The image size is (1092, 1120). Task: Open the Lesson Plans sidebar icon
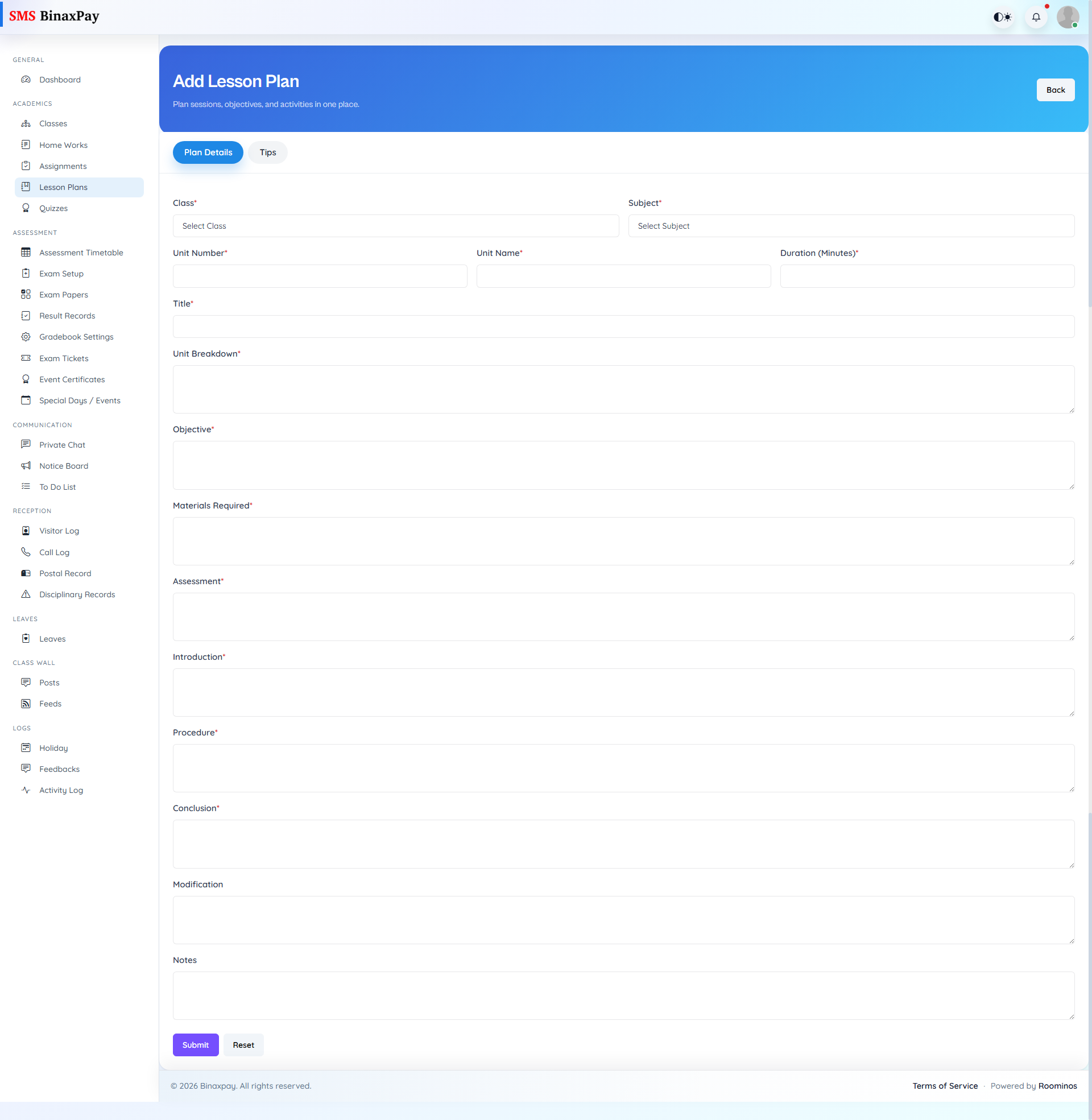coord(26,187)
